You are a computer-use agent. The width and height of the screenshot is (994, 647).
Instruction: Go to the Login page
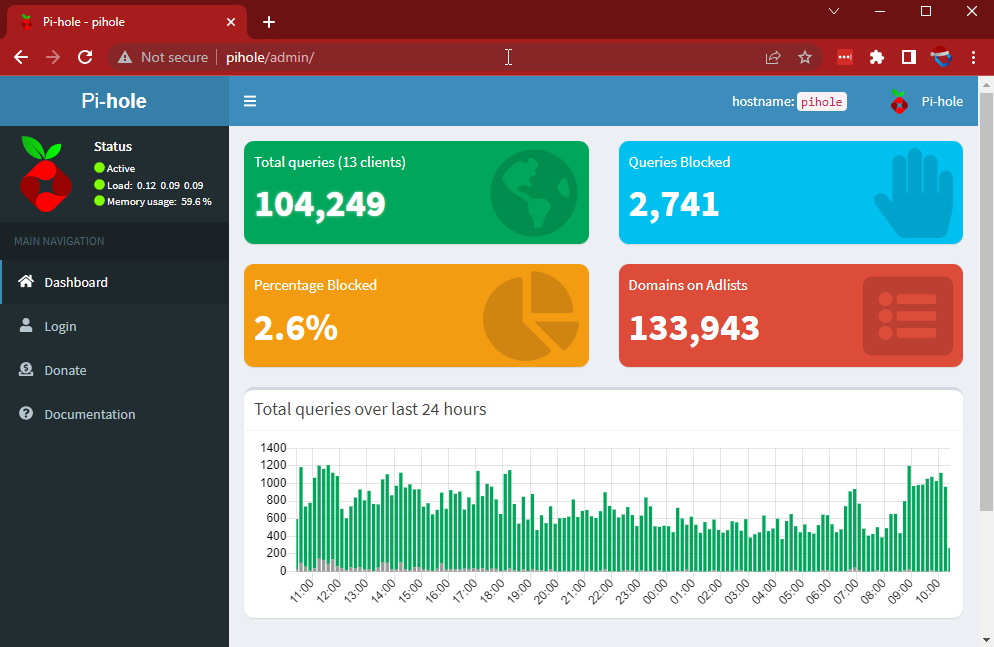coord(60,326)
